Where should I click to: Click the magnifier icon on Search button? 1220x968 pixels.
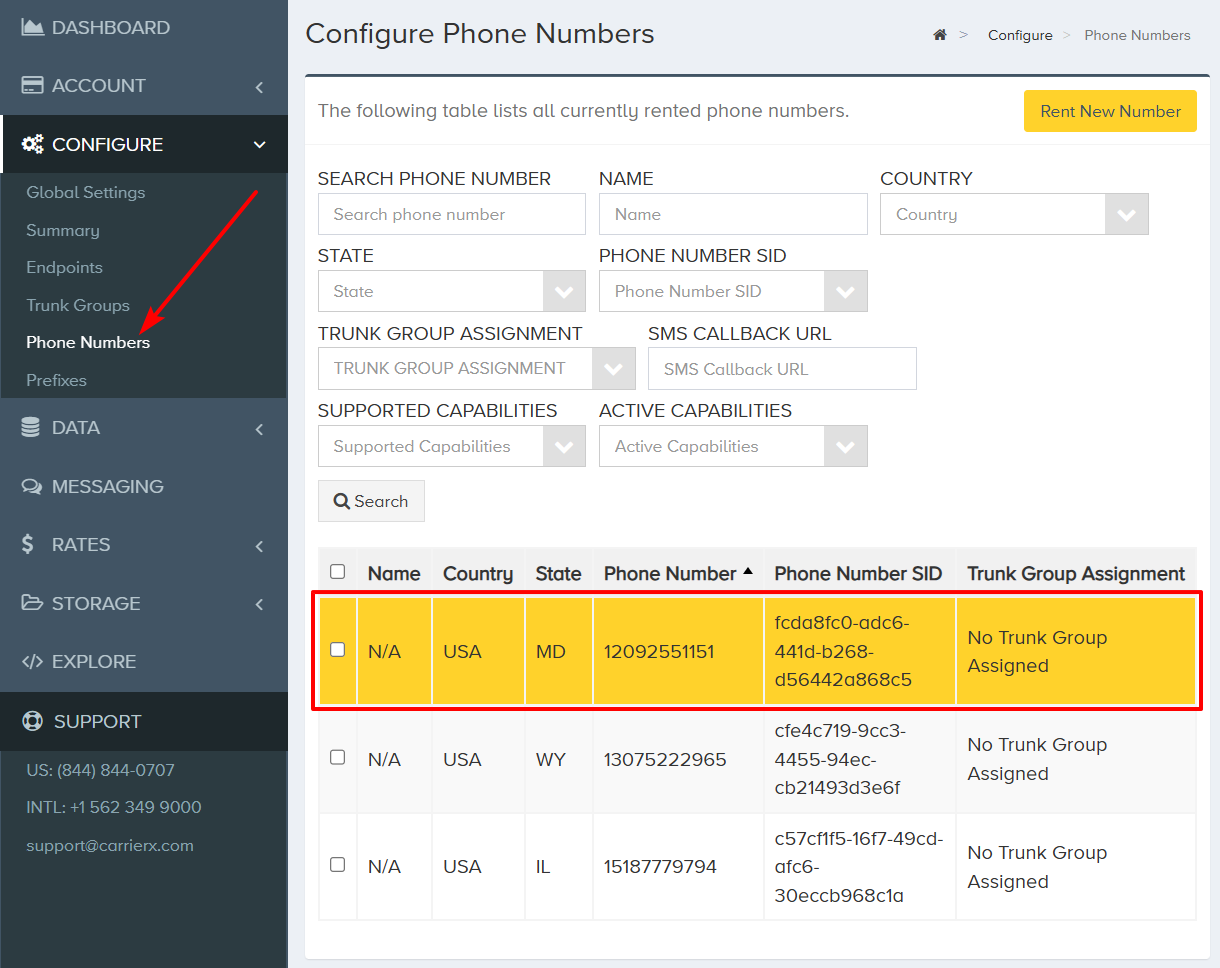pyautogui.click(x=341, y=501)
